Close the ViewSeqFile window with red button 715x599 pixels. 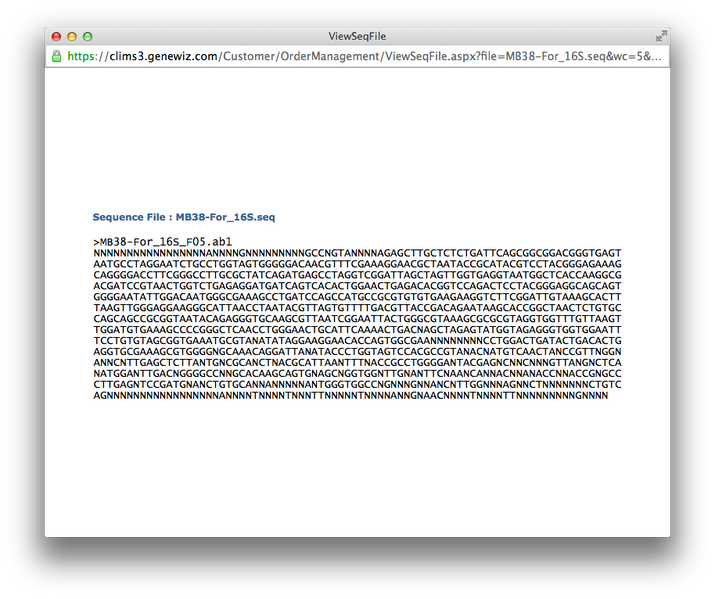57,36
